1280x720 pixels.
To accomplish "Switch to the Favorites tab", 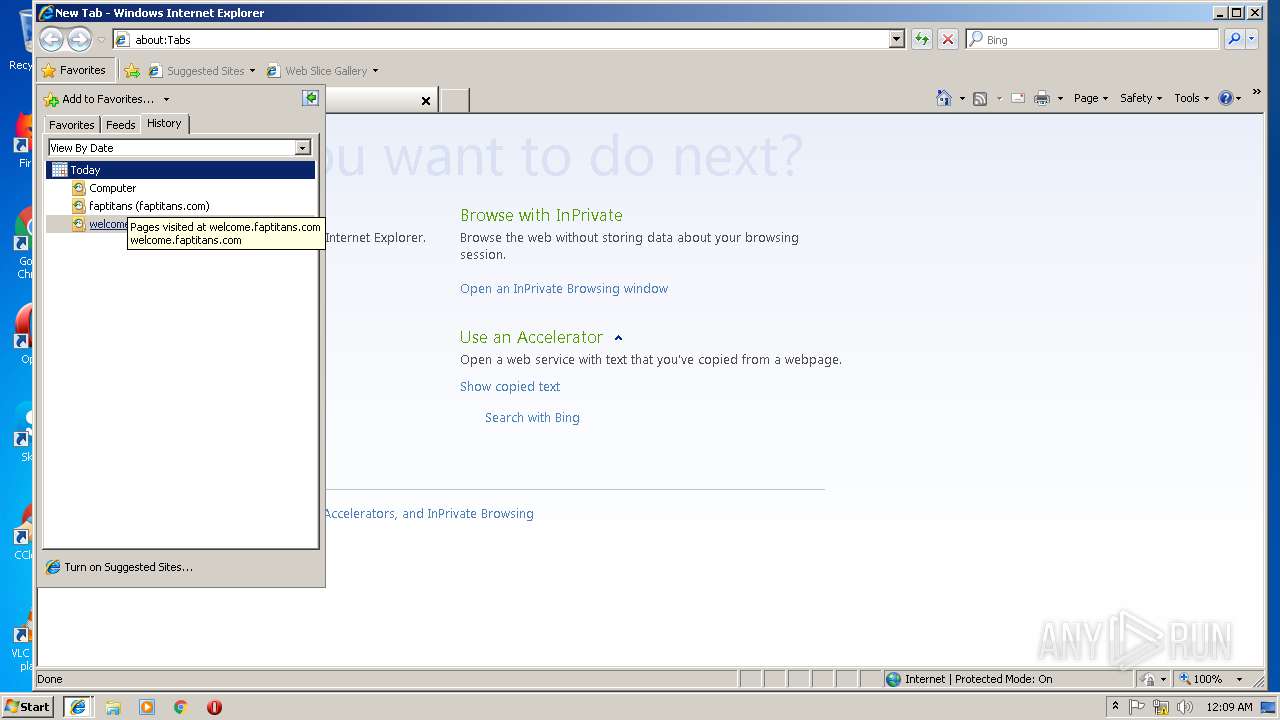I will click(x=72, y=125).
